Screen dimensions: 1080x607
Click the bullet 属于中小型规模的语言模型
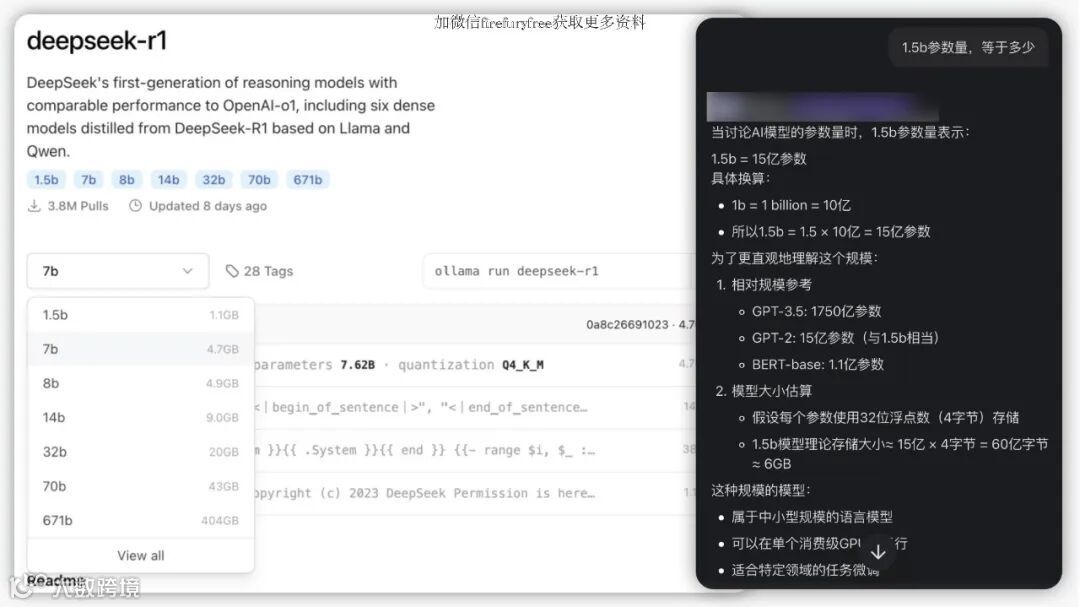coord(812,517)
